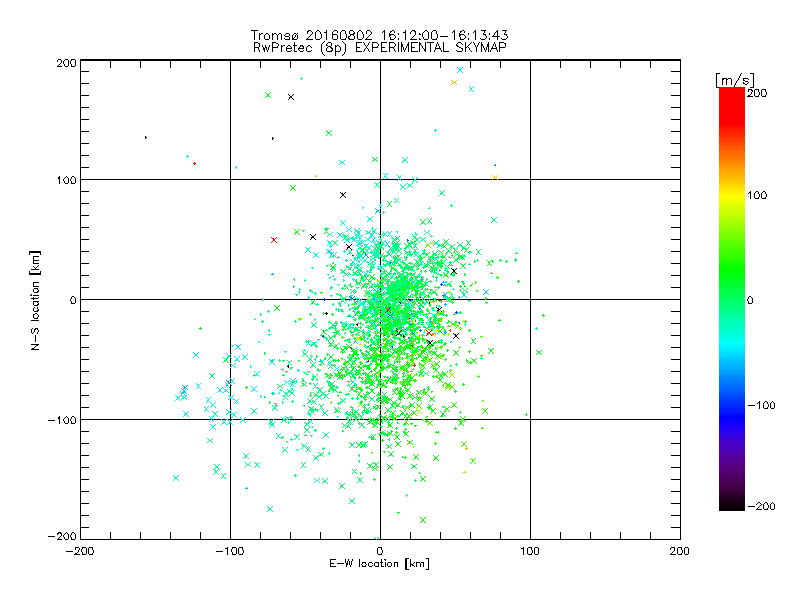Image resolution: width=800 pixels, height=600 pixels.
Task: Click the N-S axis tick label '0'
Action: (73, 300)
